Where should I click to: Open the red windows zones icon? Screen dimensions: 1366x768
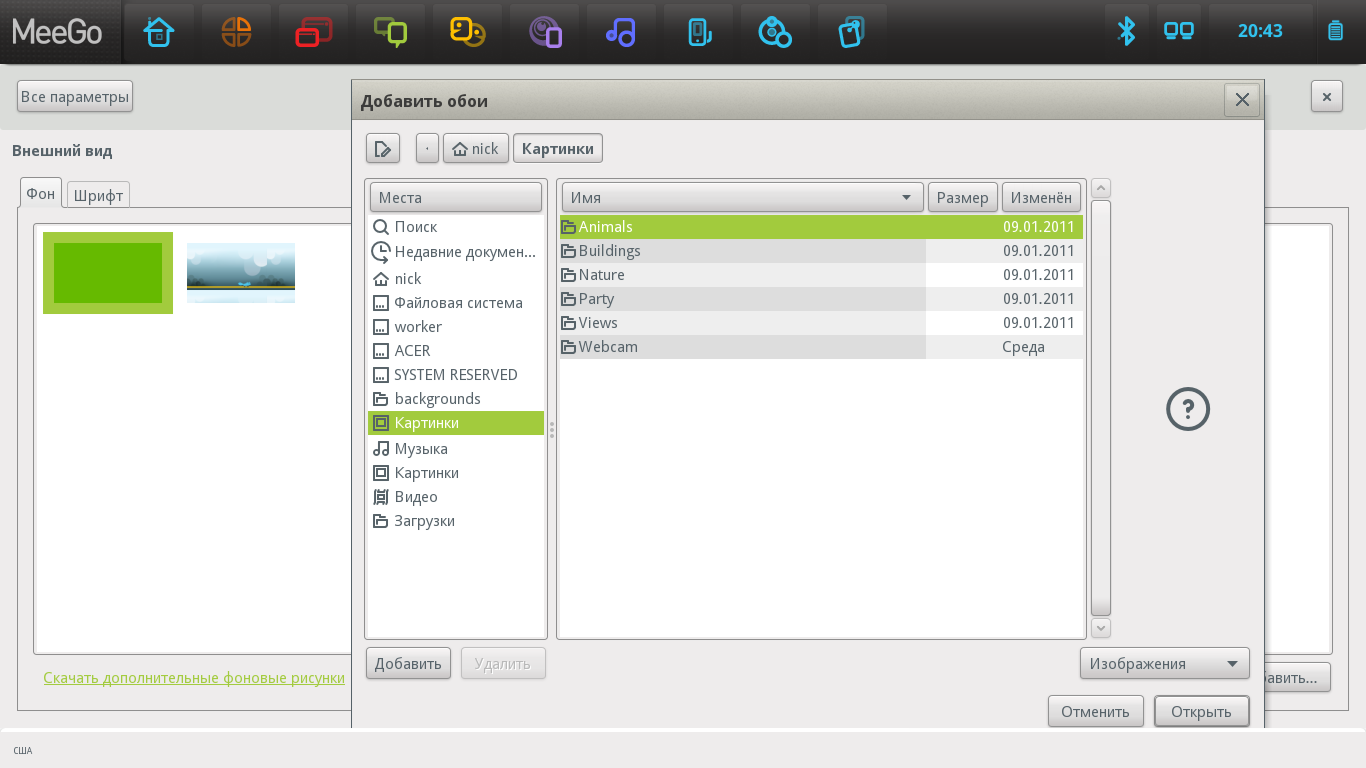(313, 32)
